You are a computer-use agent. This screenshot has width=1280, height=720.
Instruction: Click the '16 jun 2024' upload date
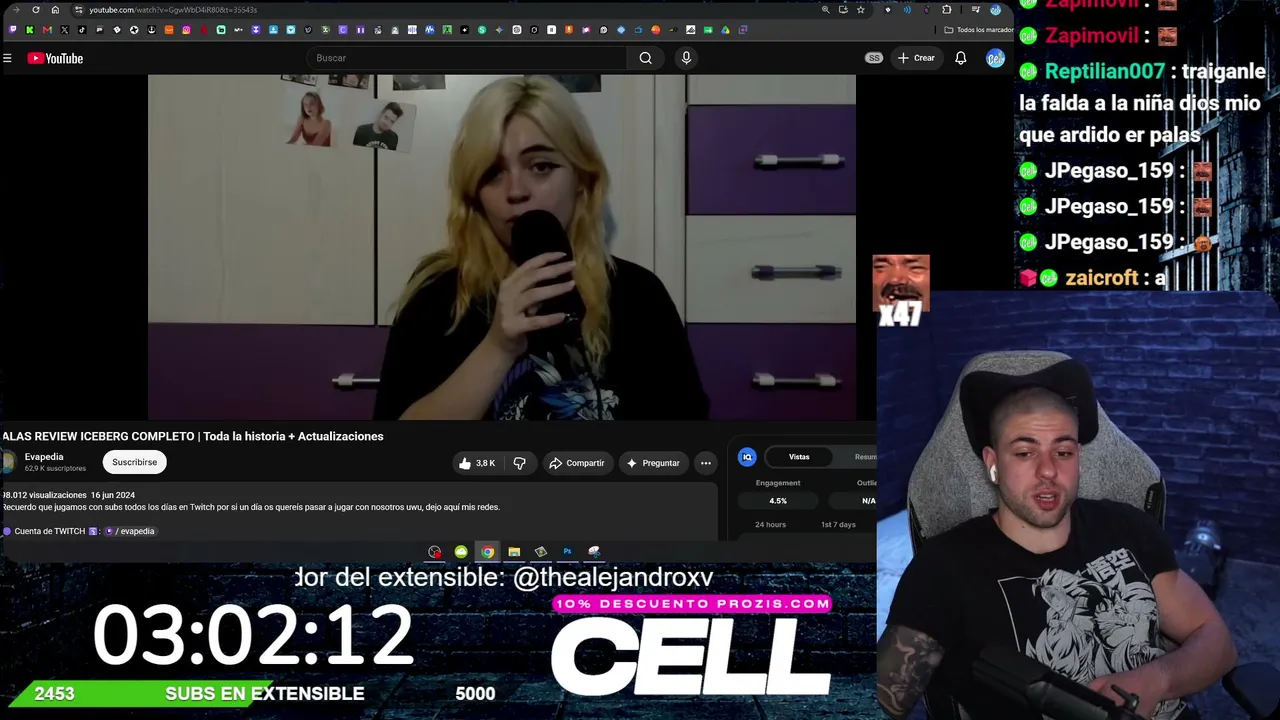click(113, 495)
